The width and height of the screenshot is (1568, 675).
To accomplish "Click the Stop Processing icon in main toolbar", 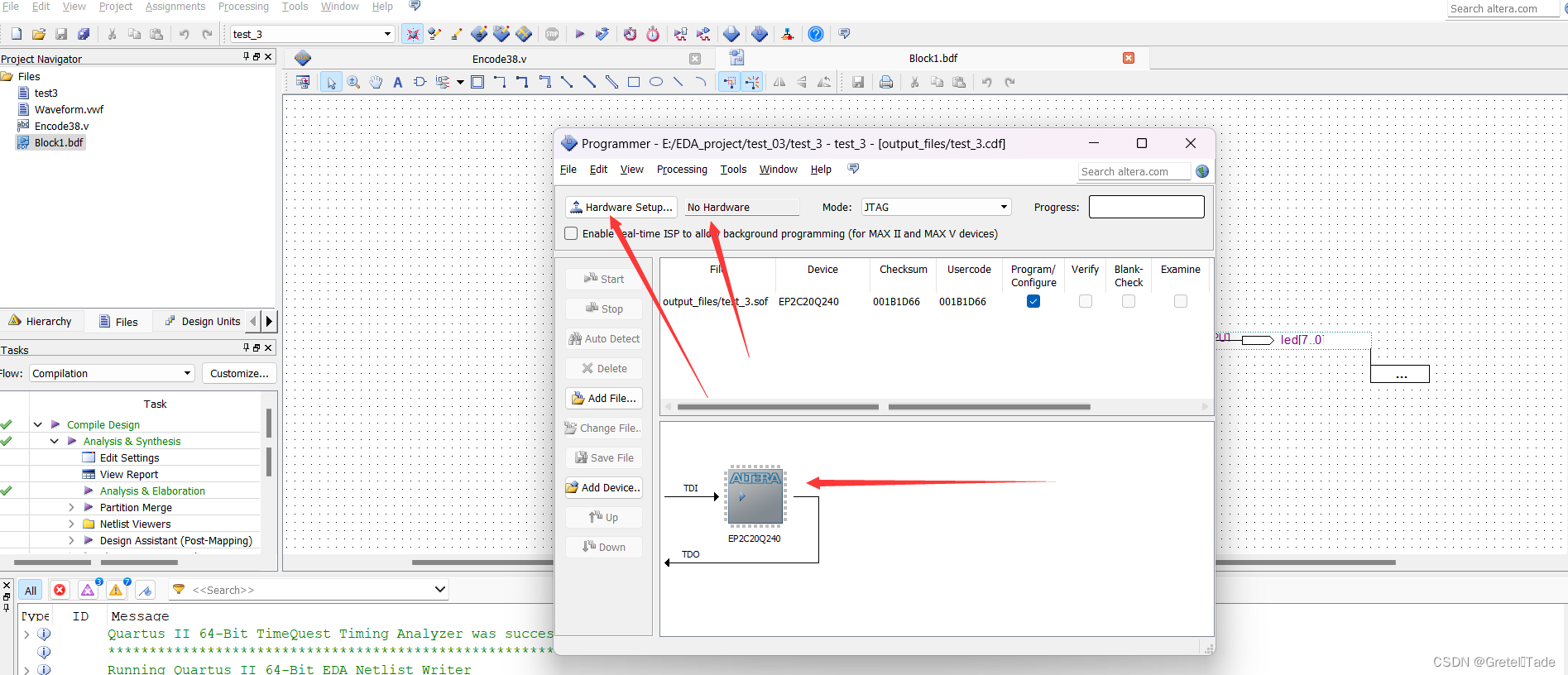I will pyautogui.click(x=552, y=34).
